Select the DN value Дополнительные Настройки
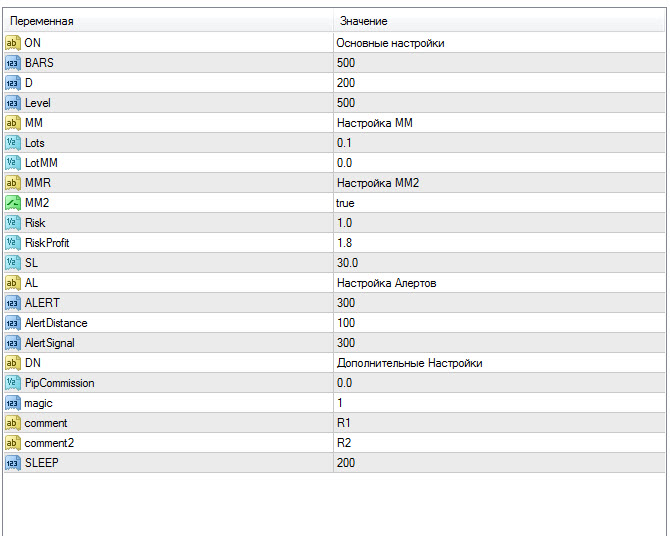Screen dimensions: 670x536 click(409, 363)
